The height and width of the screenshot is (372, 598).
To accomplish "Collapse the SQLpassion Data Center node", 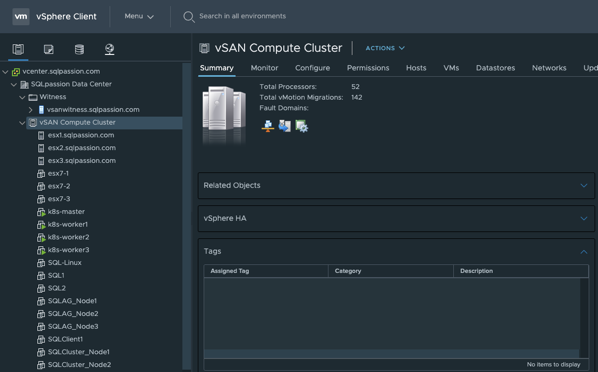I will click(x=14, y=84).
